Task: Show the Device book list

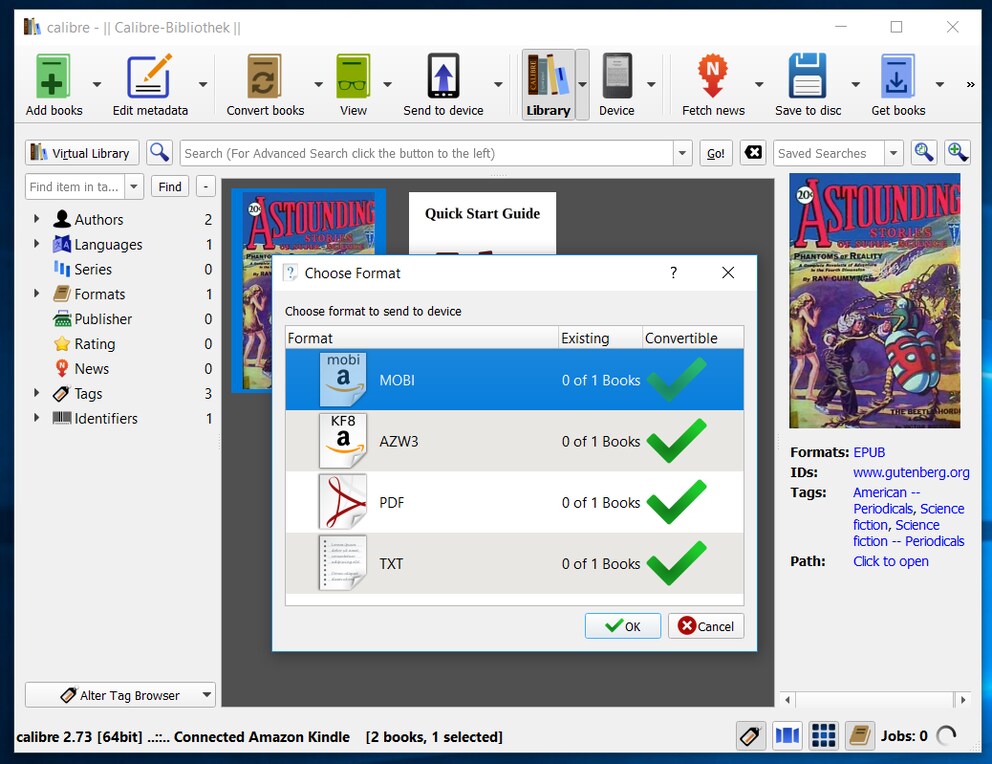Action: [617, 85]
